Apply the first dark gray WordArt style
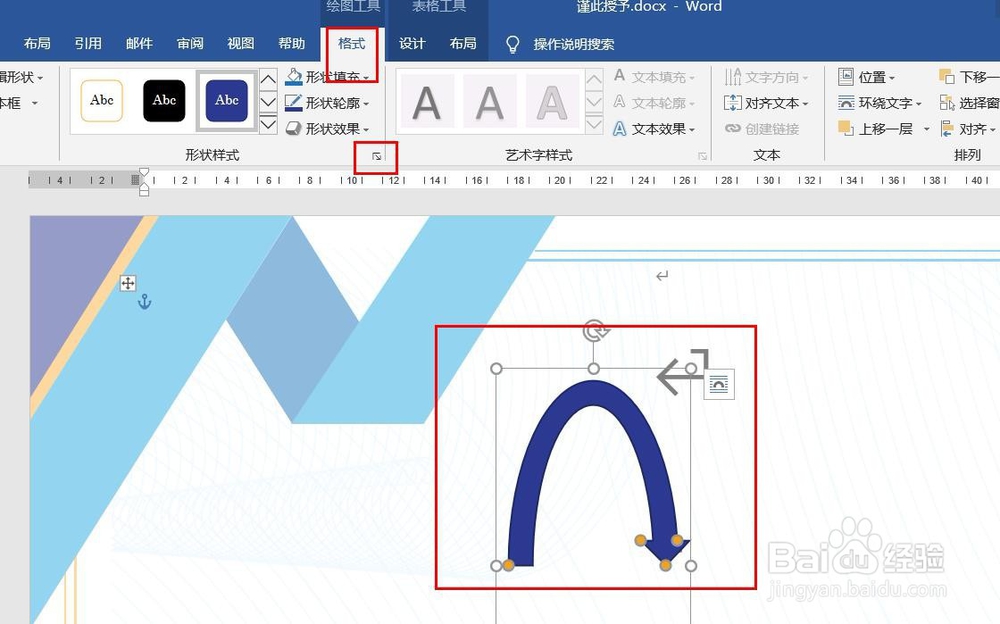The height and width of the screenshot is (624, 1000). coord(427,102)
